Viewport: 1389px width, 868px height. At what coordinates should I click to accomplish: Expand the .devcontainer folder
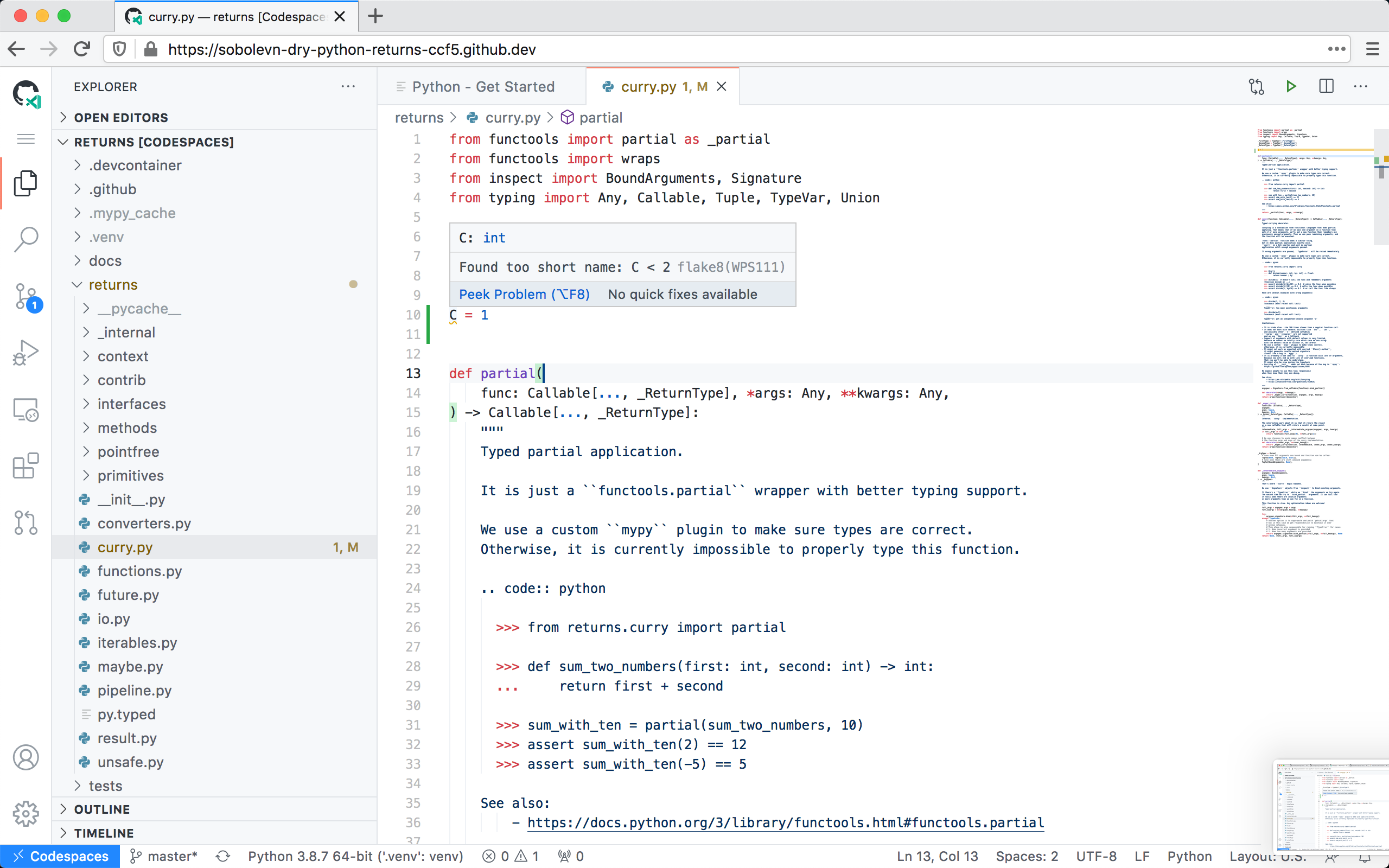214,165
